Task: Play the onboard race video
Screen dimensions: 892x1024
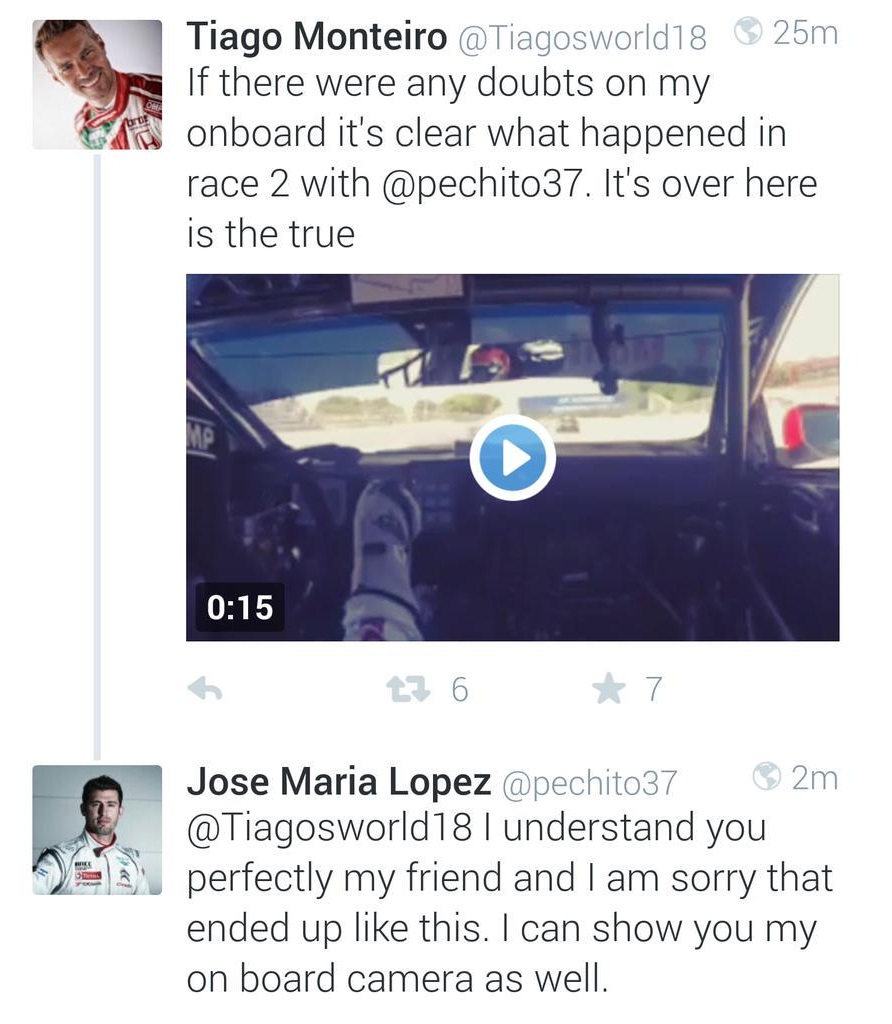Action: click(x=512, y=458)
